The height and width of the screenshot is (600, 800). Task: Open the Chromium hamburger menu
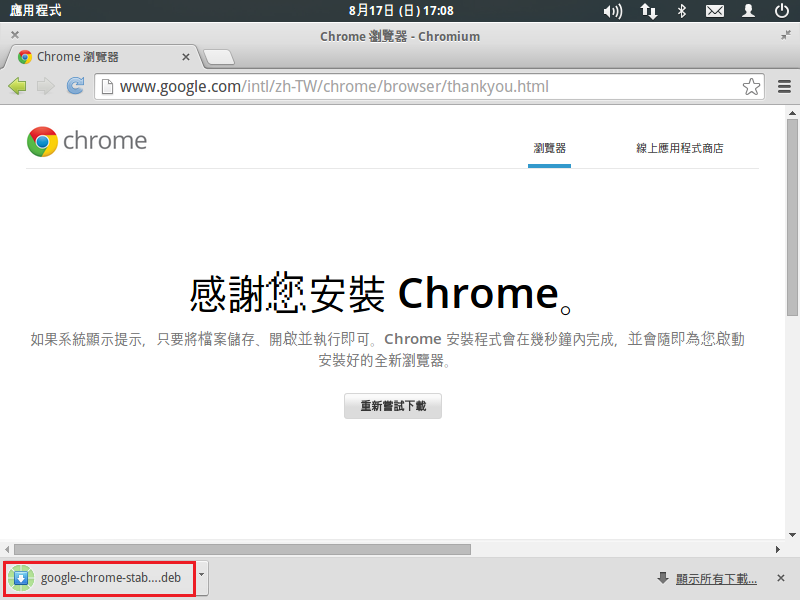click(784, 87)
